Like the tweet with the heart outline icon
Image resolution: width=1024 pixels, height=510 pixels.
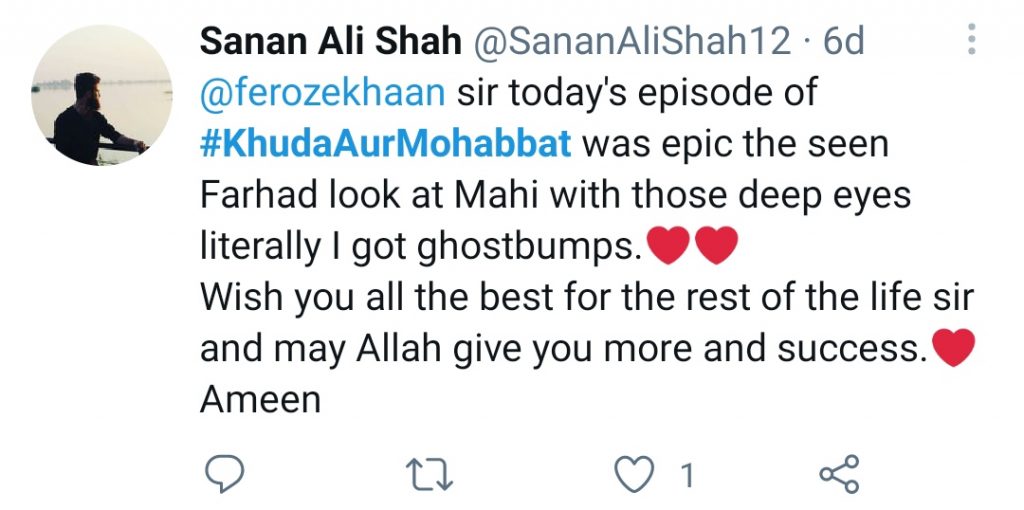635,474
